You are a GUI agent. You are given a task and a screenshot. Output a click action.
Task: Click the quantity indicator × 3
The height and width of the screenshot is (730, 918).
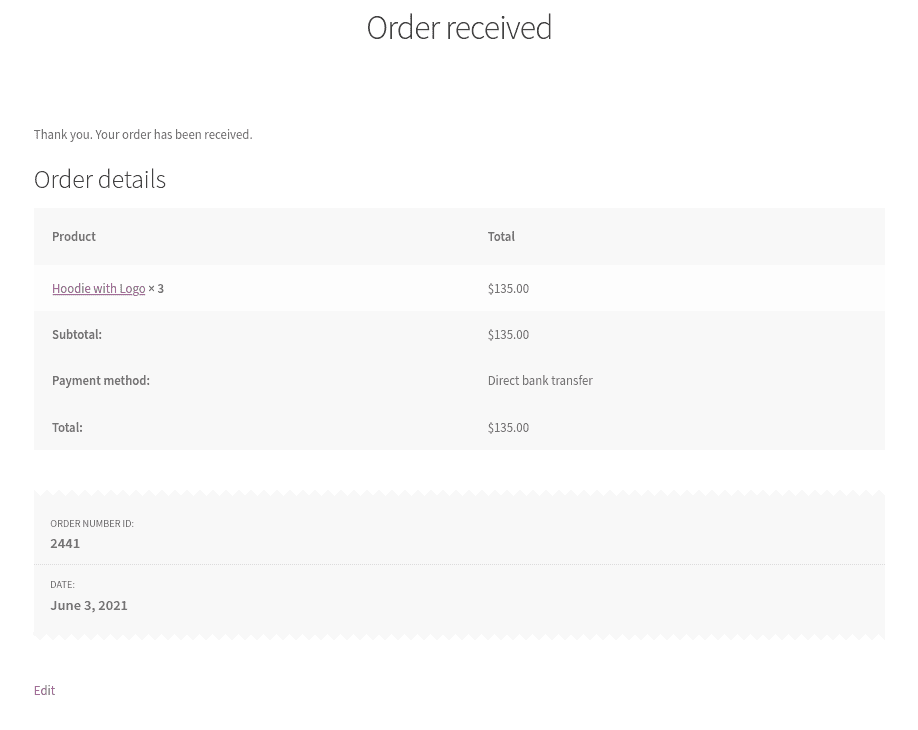(155, 288)
